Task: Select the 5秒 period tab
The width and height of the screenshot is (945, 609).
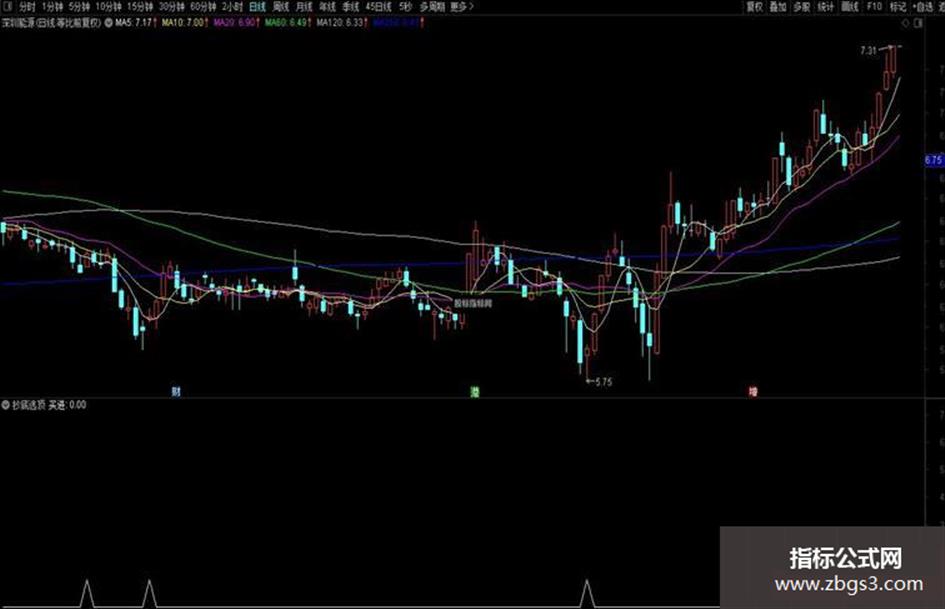Action: [x=406, y=7]
